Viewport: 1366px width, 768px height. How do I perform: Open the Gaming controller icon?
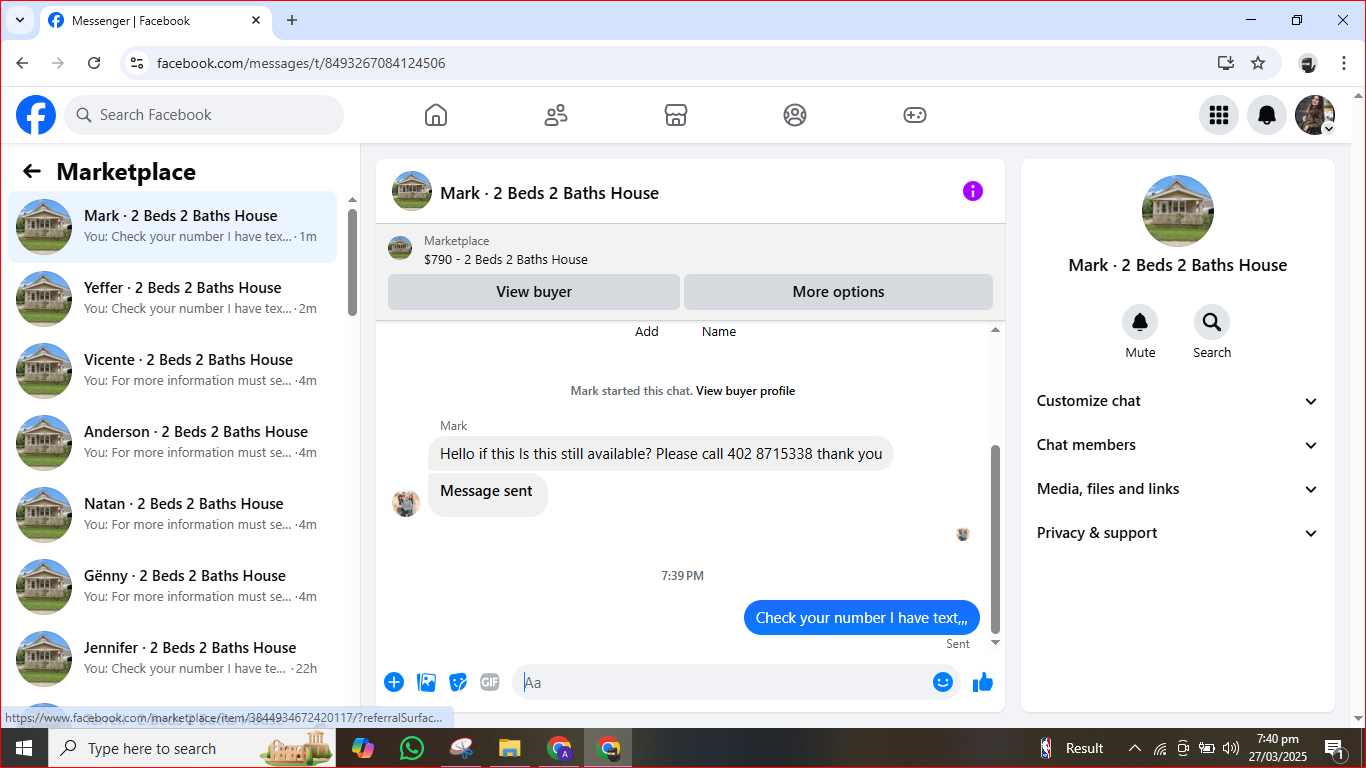coord(915,115)
